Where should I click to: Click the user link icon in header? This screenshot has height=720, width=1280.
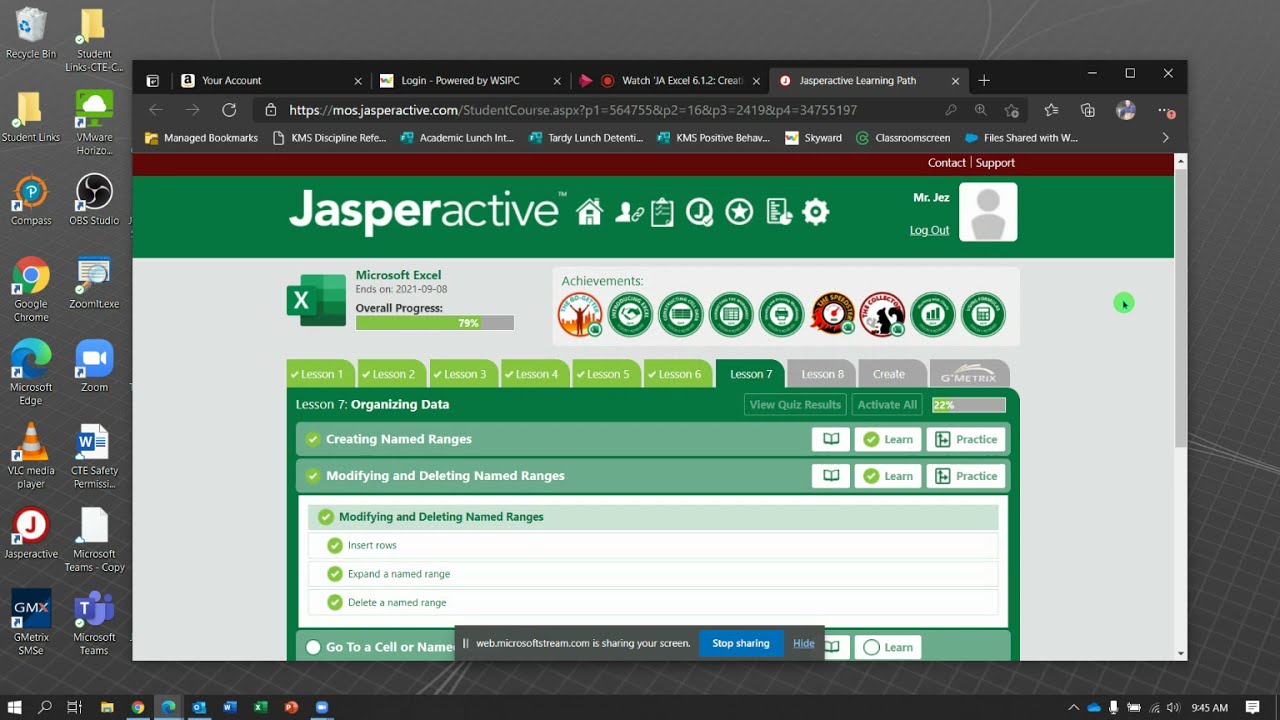(629, 212)
